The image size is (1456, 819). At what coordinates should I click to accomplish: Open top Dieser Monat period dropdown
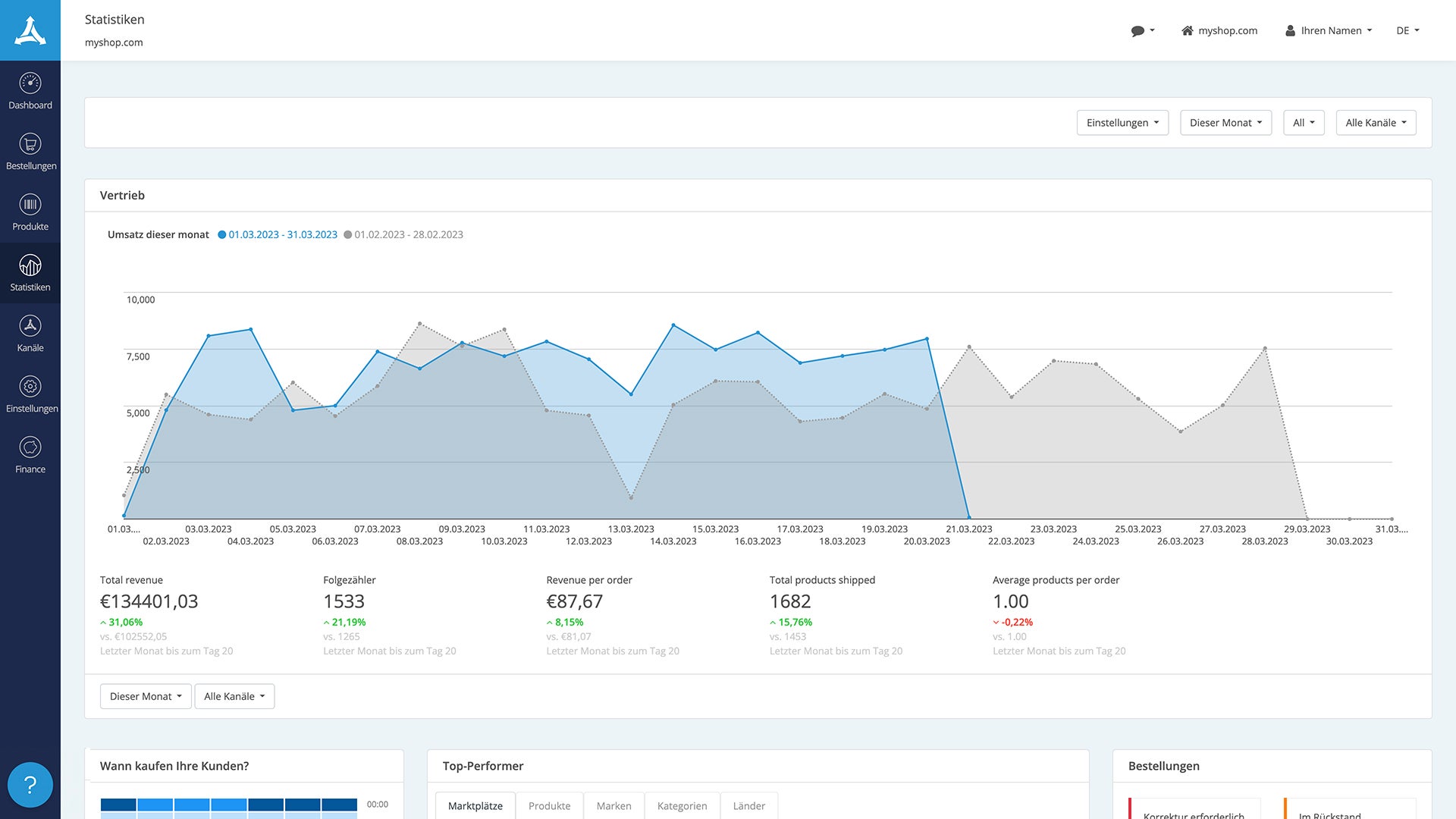tap(1225, 123)
